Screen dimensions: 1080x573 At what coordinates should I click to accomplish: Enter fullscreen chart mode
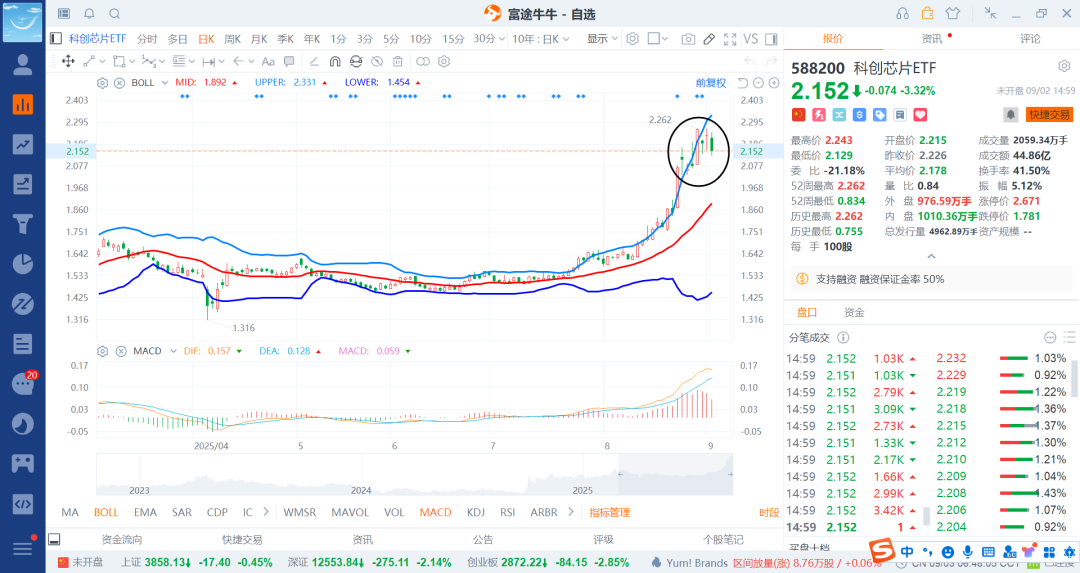730,39
